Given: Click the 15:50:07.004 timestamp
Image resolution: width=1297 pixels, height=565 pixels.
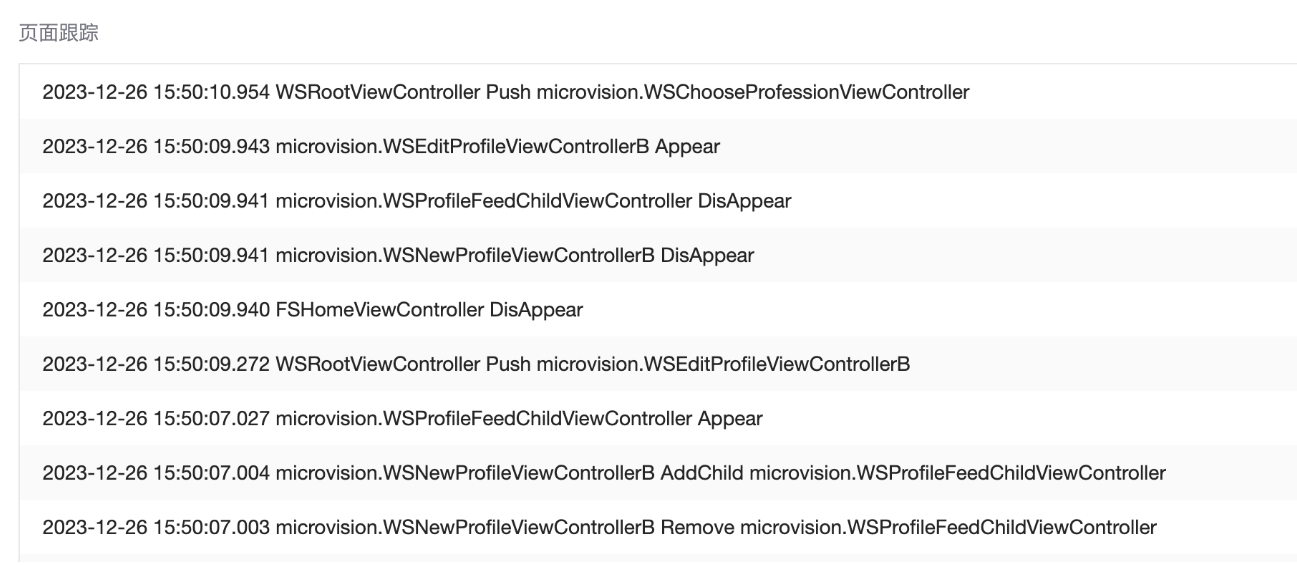Looking at the screenshot, I should click(x=213, y=472).
